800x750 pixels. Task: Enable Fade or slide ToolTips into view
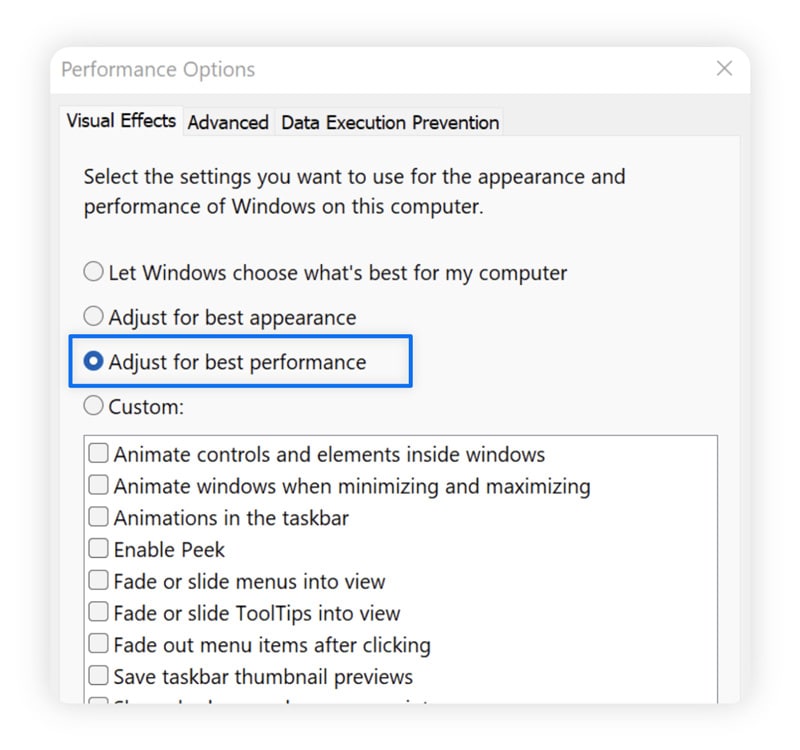tap(98, 613)
